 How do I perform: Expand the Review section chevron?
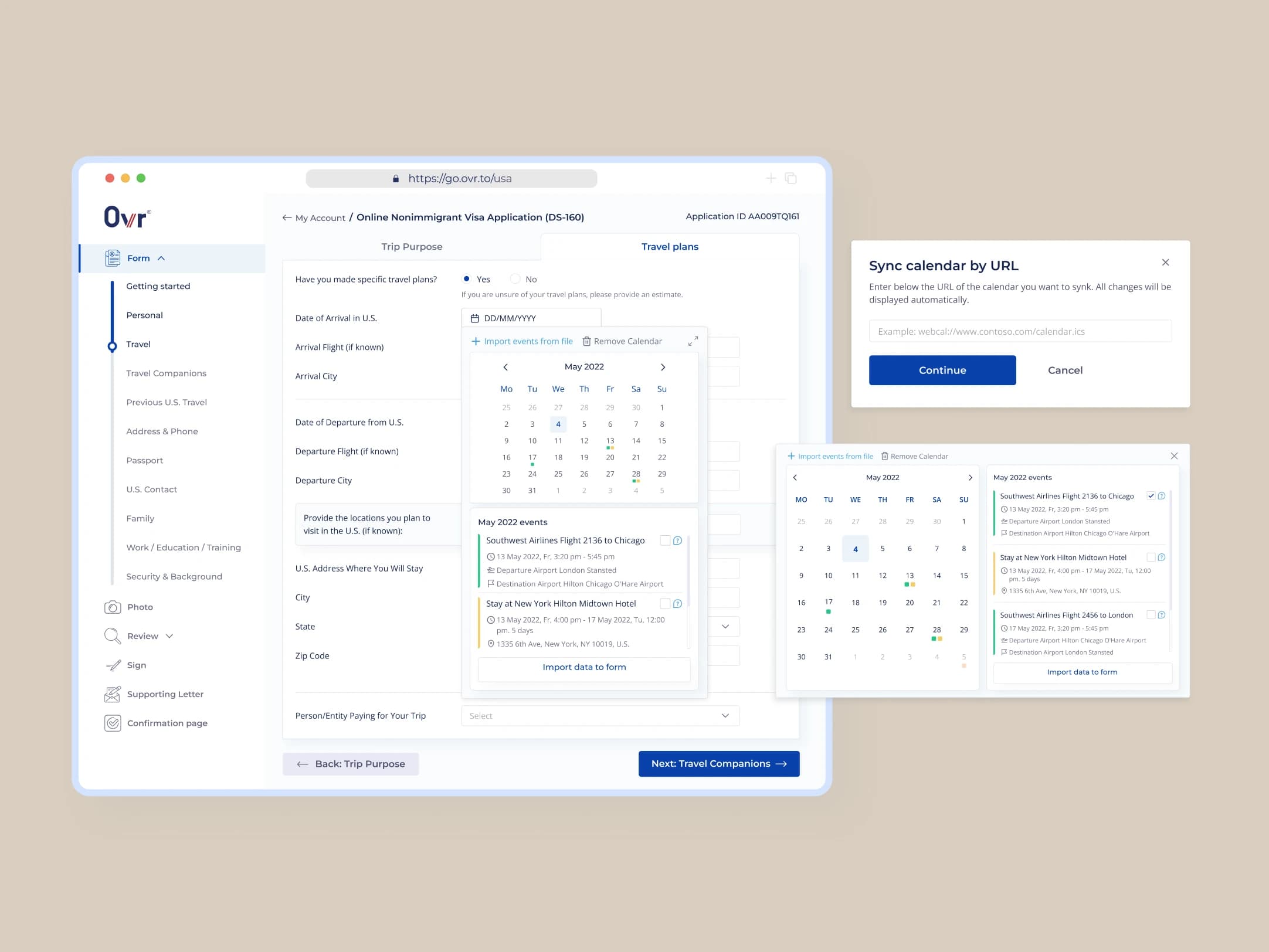(x=169, y=637)
